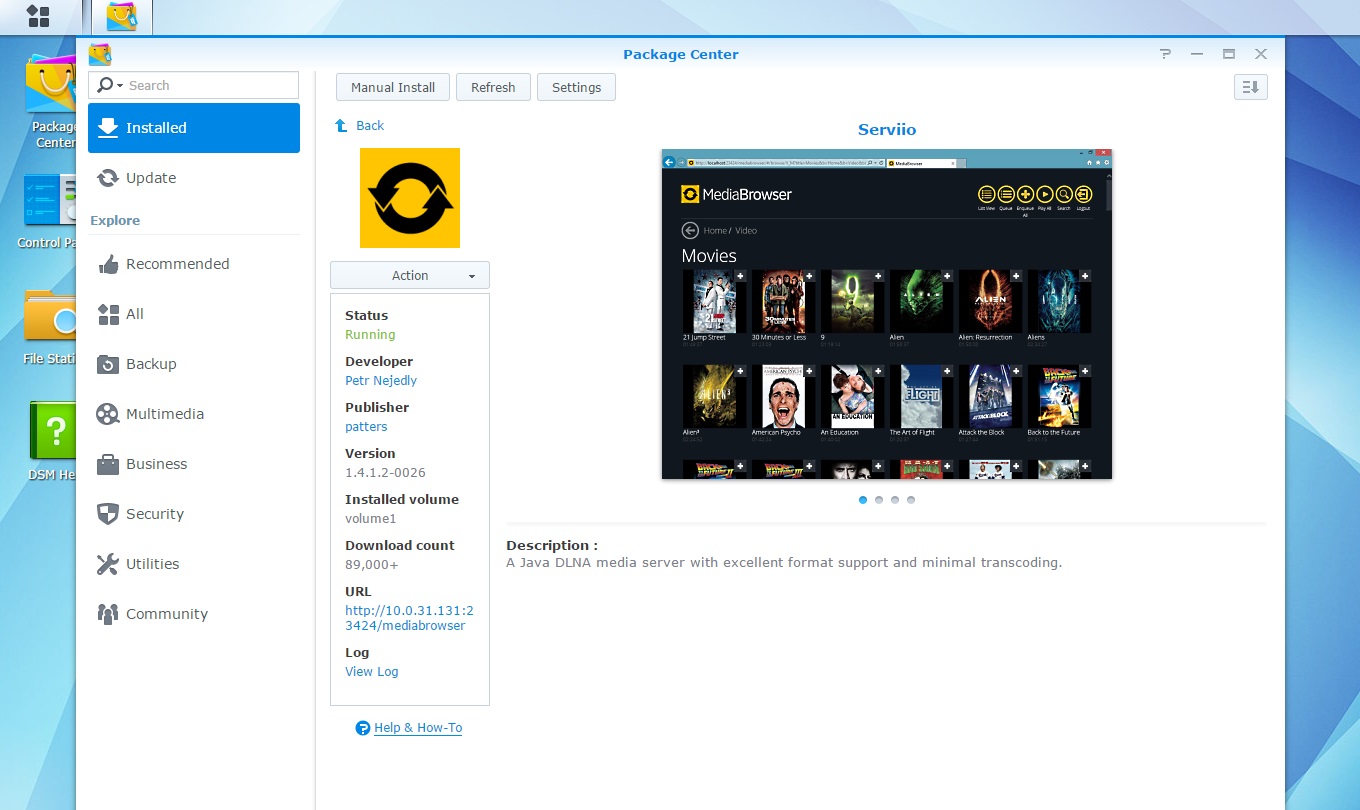The width and height of the screenshot is (1360, 810).
Task: Select the third screenshot pager dot
Action: coord(895,500)
